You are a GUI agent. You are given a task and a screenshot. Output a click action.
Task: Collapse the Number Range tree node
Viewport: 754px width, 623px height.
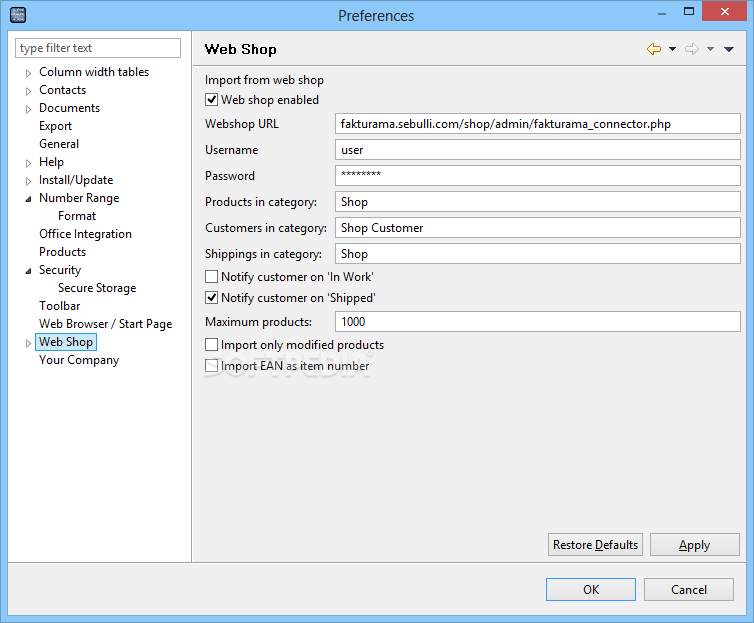click(28, 199)
